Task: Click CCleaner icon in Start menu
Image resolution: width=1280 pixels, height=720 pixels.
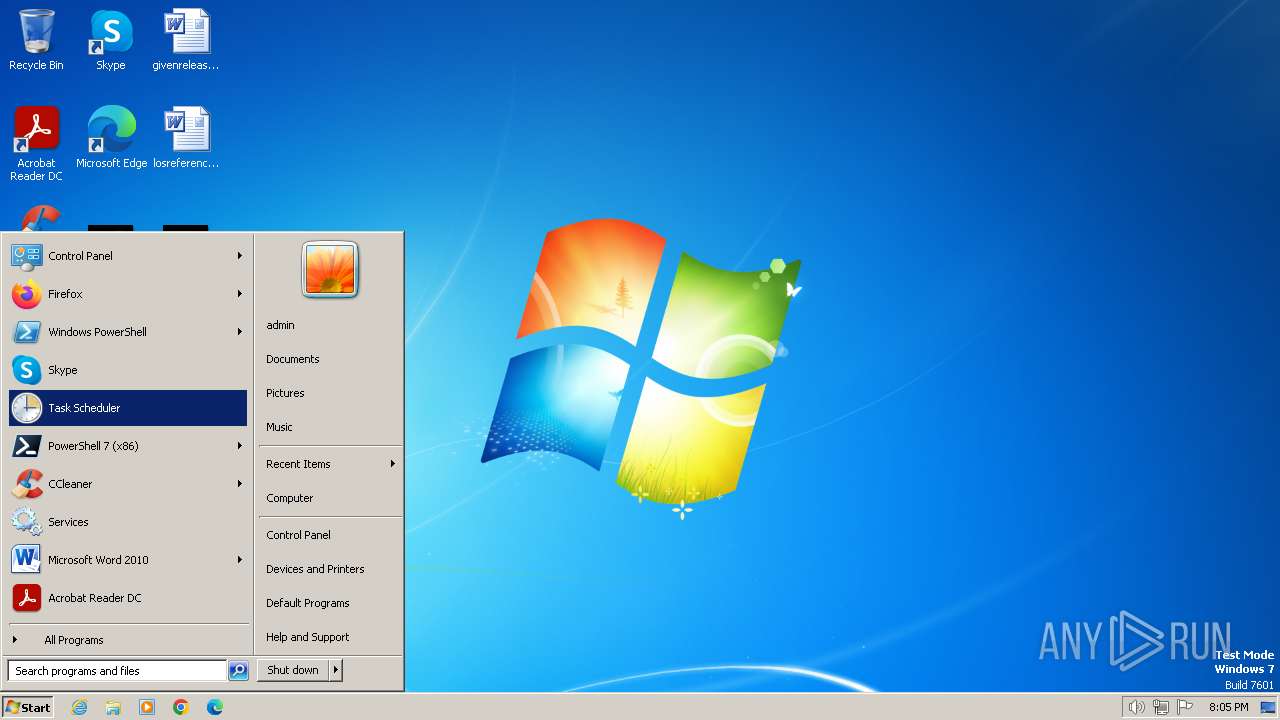Action: pos(26,484)
